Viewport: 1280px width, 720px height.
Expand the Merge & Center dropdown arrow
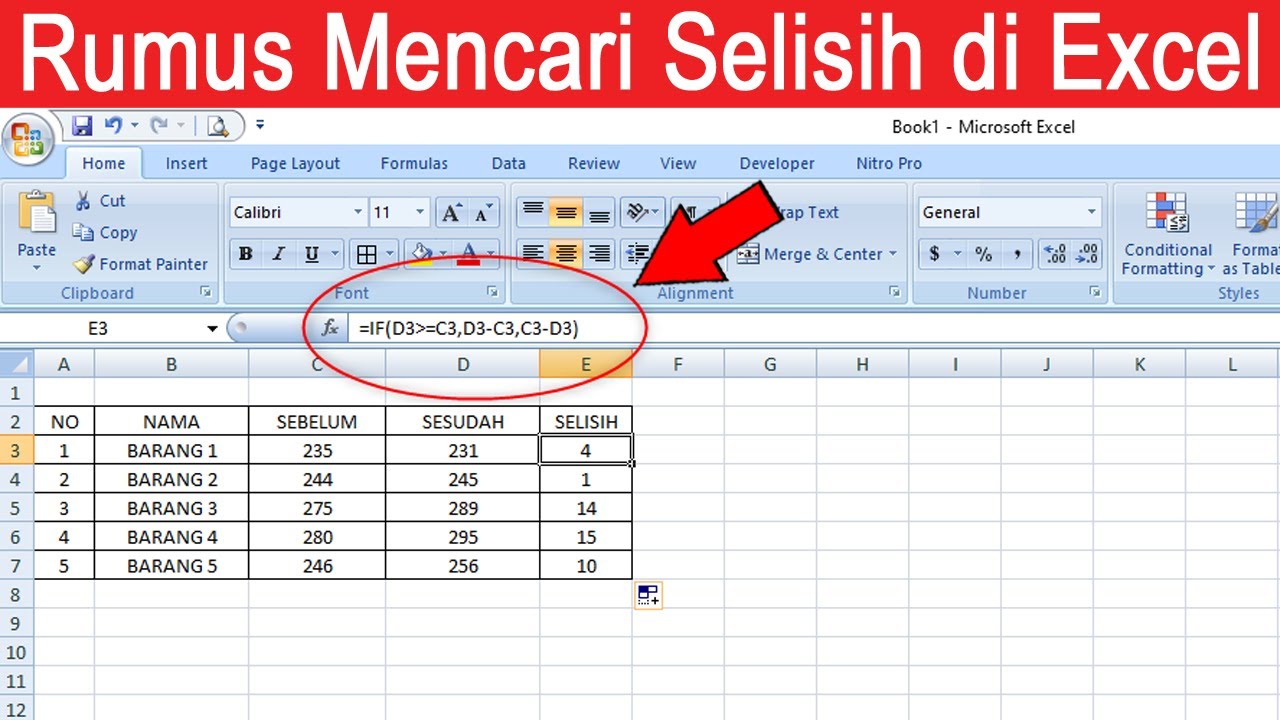pos(892,254)
